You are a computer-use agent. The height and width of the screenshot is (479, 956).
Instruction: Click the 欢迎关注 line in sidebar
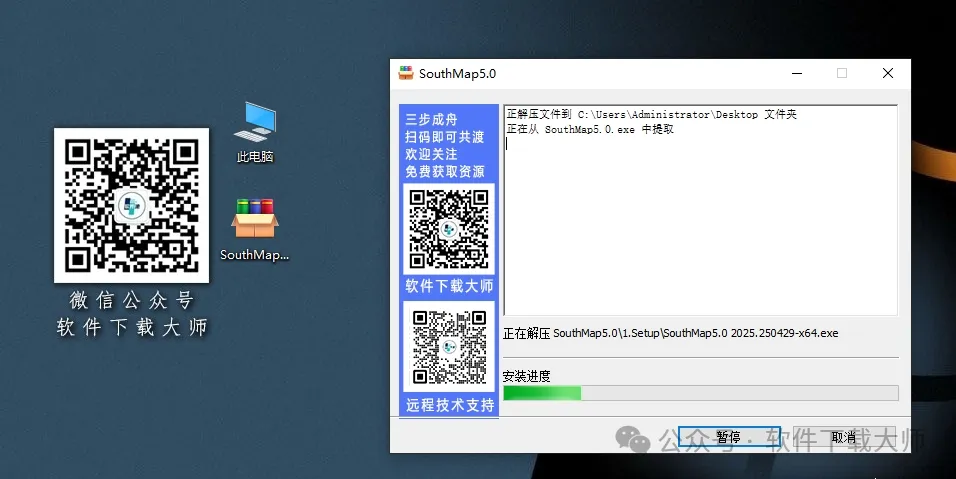point(431,154)
